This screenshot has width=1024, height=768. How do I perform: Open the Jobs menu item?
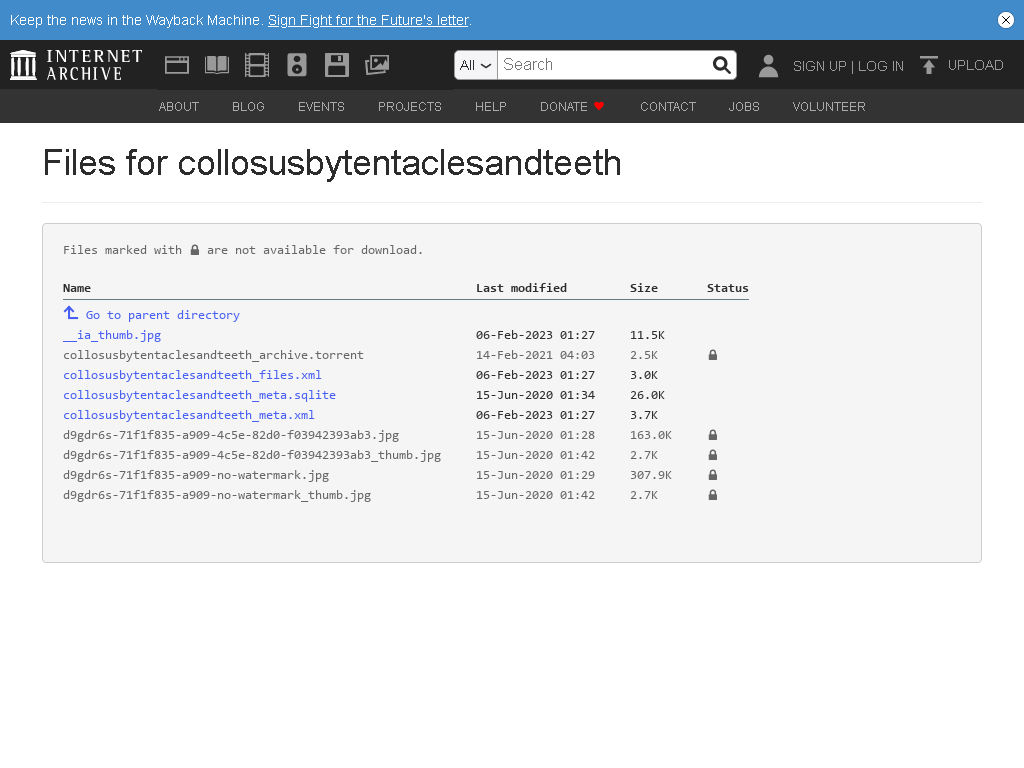click(744, 106)
